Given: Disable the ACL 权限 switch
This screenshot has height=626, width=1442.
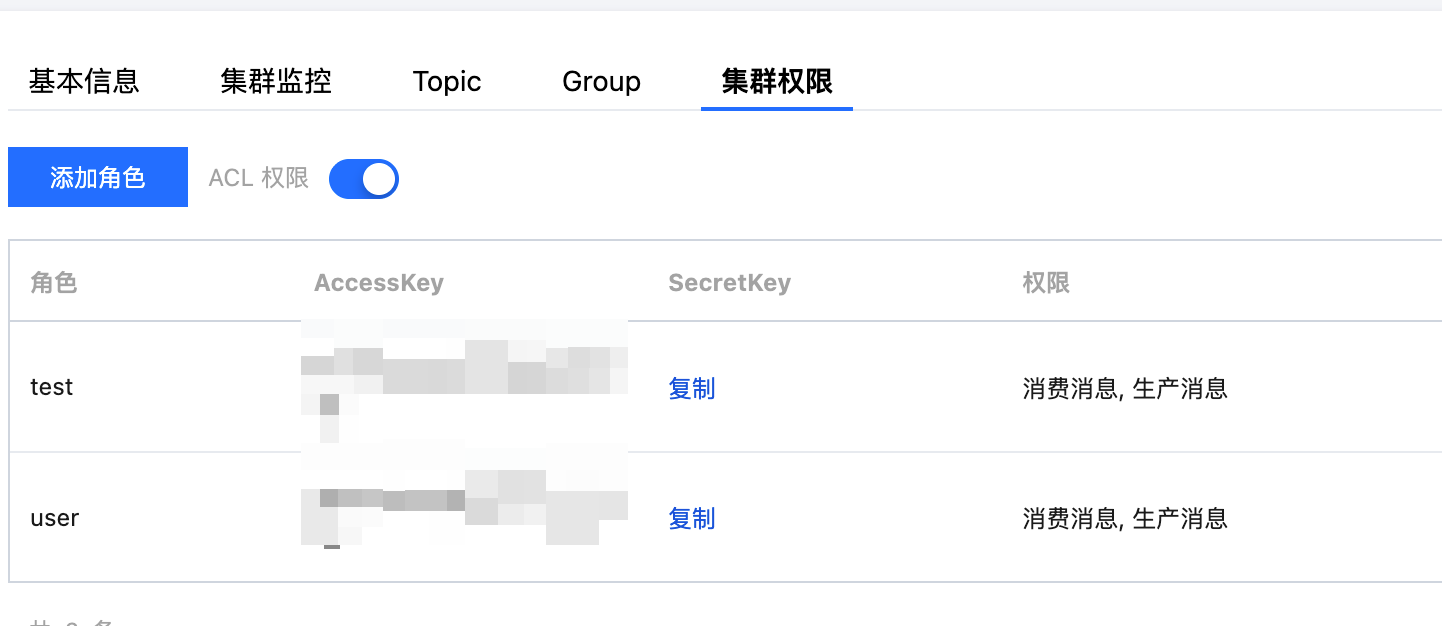Looking at the screenshot, I should [x=364, y=179].
